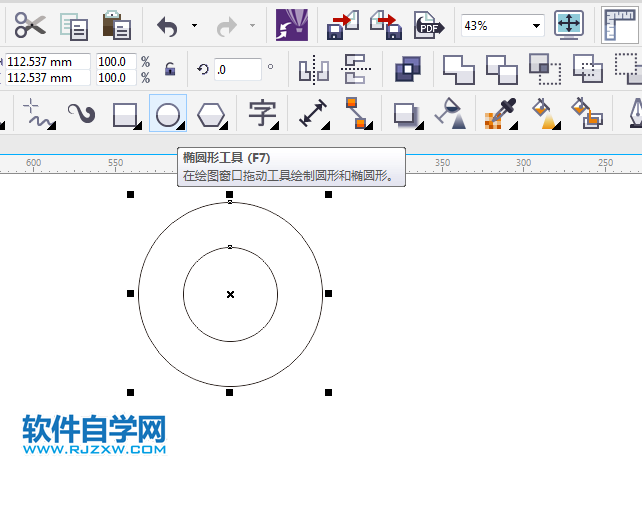The width and height of the screenshot is (642, 508).
Task: Click the Cut scissors icon
Action: coord(30,25)
